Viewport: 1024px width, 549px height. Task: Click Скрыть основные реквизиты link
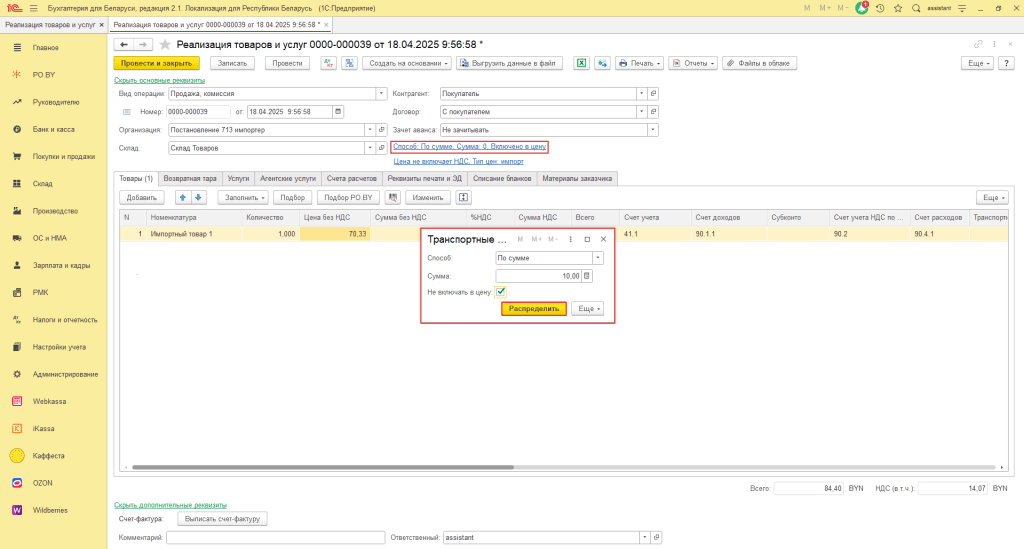159,80
